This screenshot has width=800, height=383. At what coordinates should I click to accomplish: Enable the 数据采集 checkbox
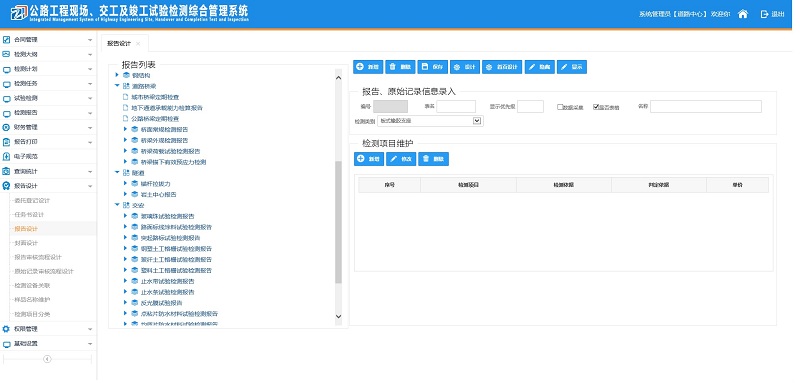coord(560,107)
